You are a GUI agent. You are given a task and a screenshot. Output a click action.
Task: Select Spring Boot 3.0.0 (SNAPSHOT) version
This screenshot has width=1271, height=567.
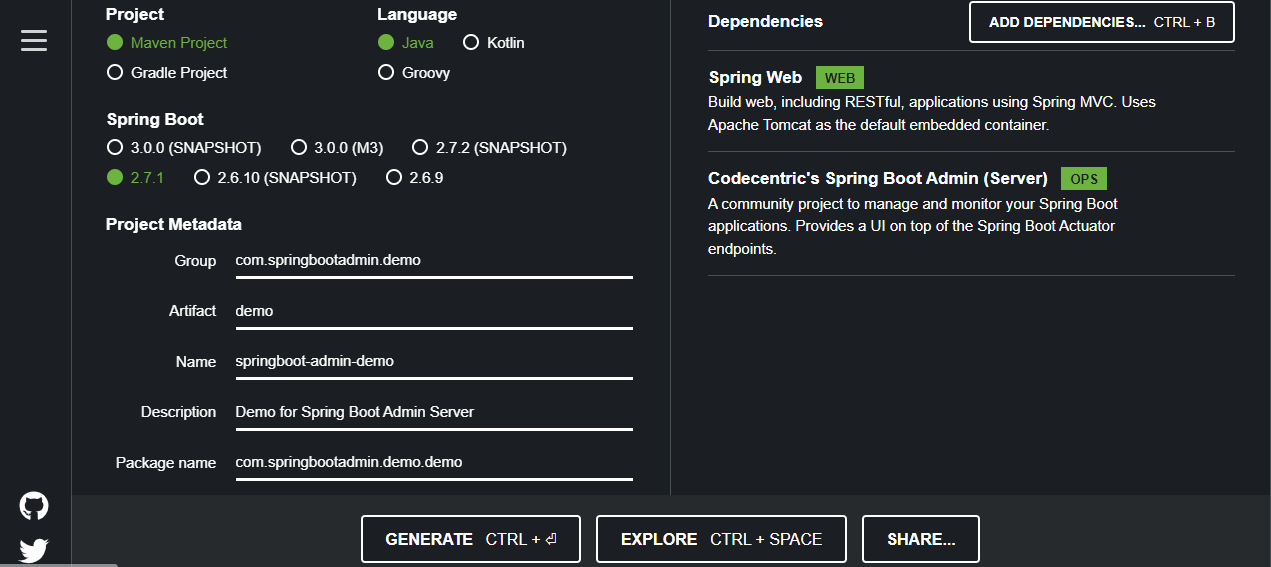point(115,148)
